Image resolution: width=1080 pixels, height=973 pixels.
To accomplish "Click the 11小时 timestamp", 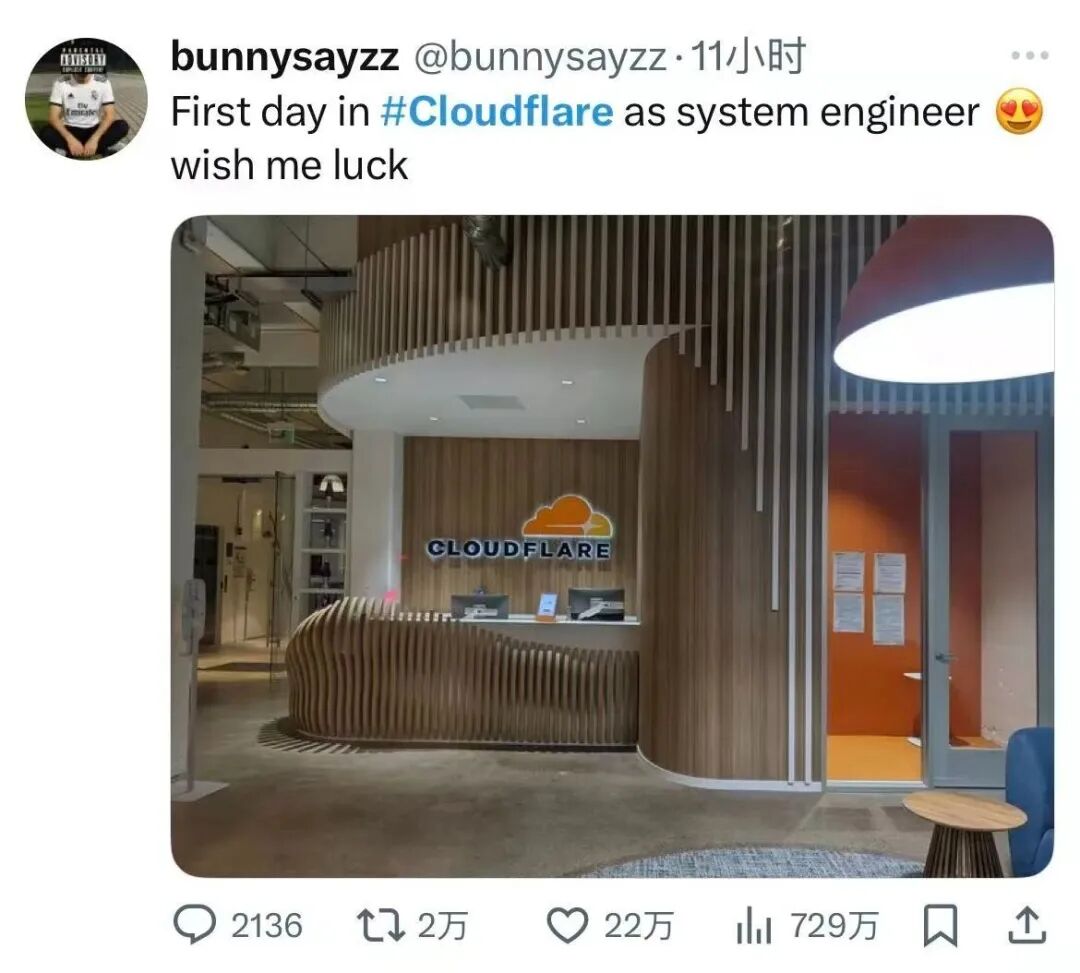I will click(747, 56).
